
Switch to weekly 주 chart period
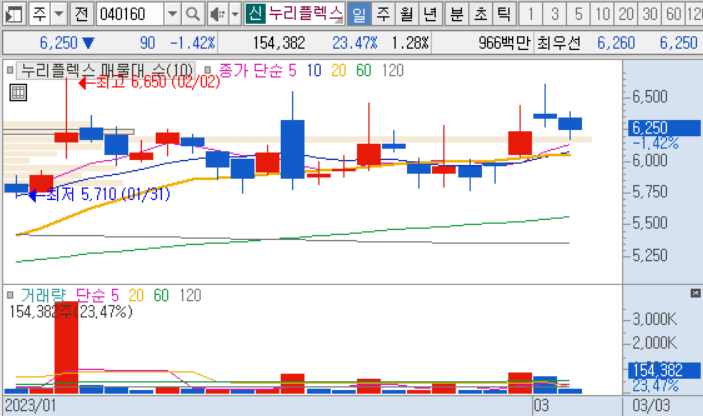click(383, 14)
